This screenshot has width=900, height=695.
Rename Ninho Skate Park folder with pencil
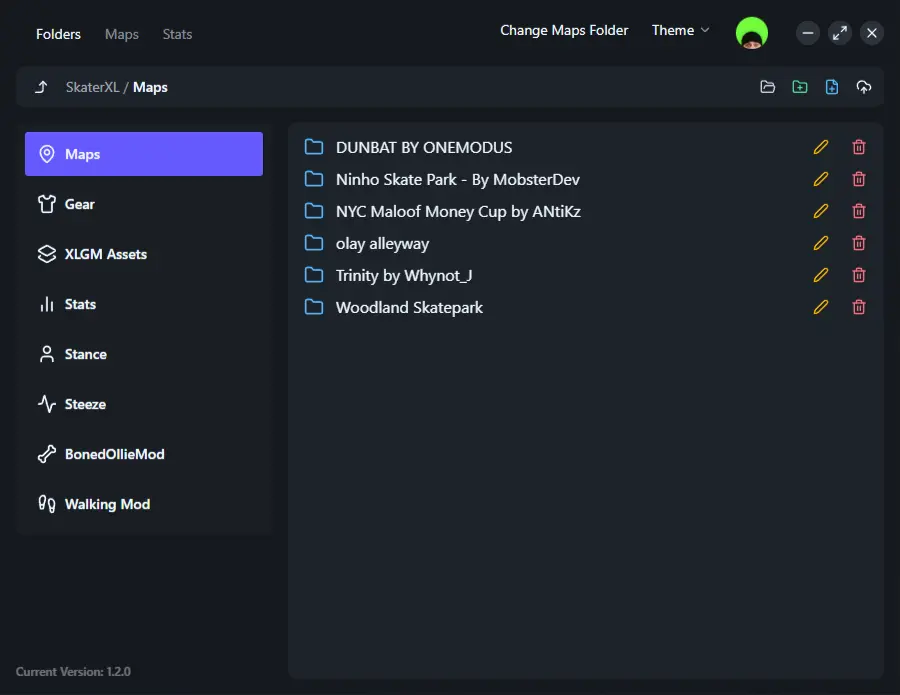821,180
